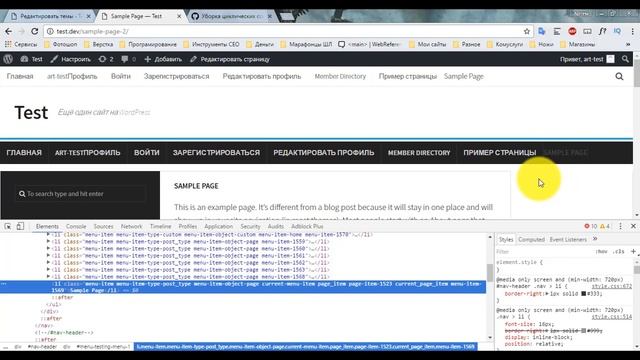
Task: Switch to Sources tab in DevTools
Action: (104, 226)
